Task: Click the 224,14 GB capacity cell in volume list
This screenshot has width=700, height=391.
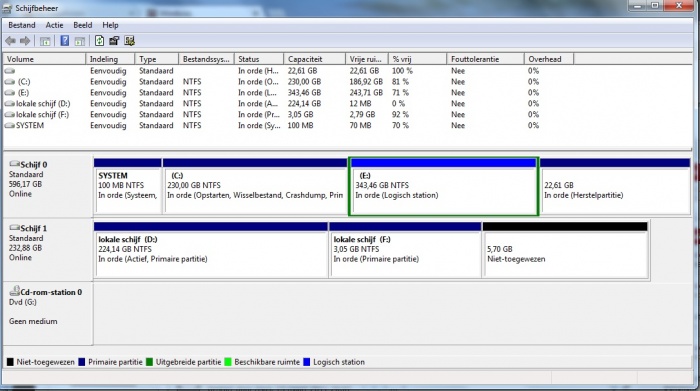Action: tap(304, 104)
